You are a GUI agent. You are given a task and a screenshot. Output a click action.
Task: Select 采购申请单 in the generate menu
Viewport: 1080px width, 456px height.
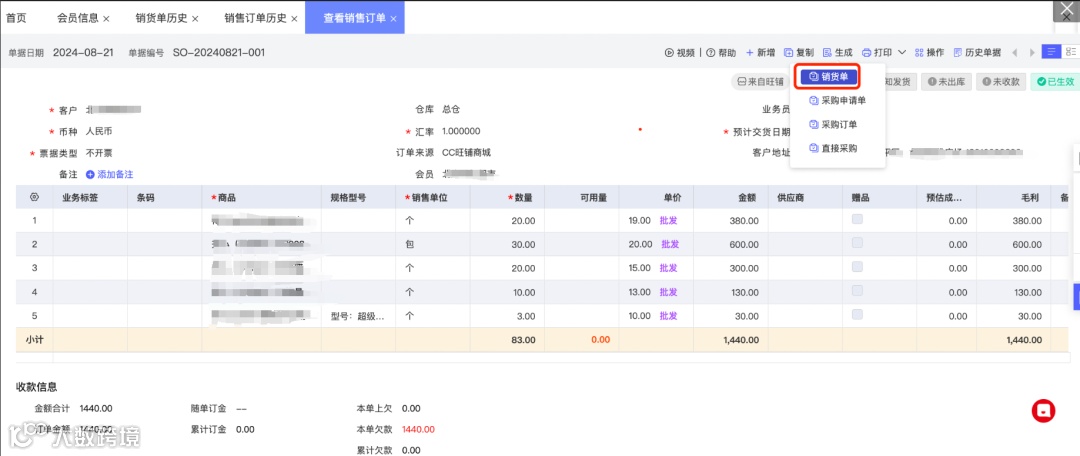point(838,101)
